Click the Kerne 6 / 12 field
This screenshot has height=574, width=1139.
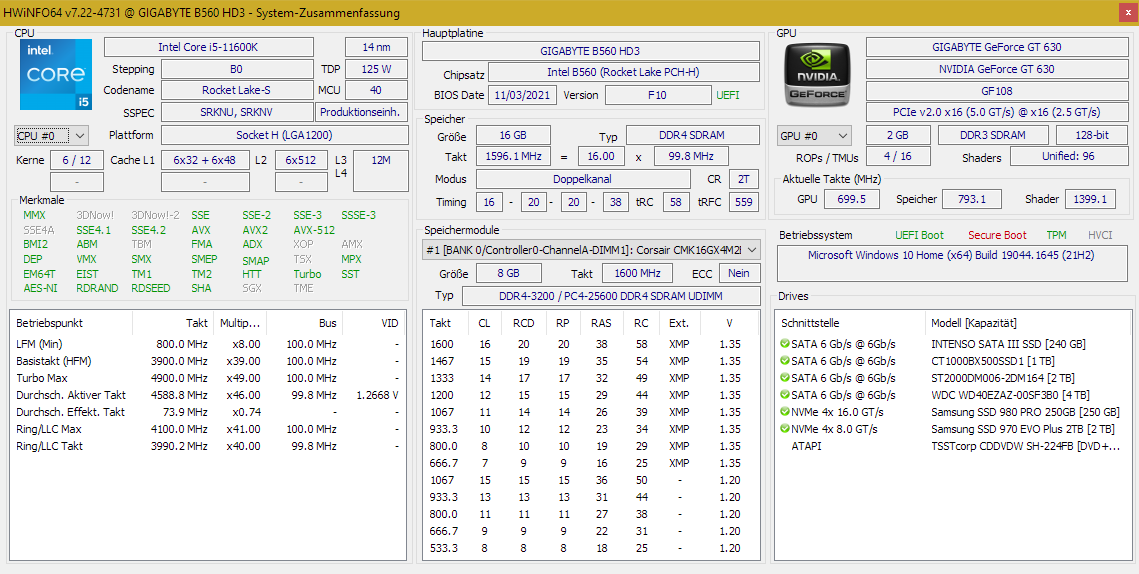[x=77, y=161]
